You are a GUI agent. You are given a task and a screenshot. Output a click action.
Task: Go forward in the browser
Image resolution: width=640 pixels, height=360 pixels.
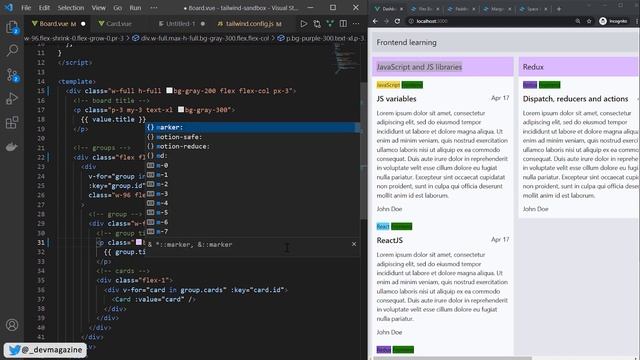tap(386, 21)
